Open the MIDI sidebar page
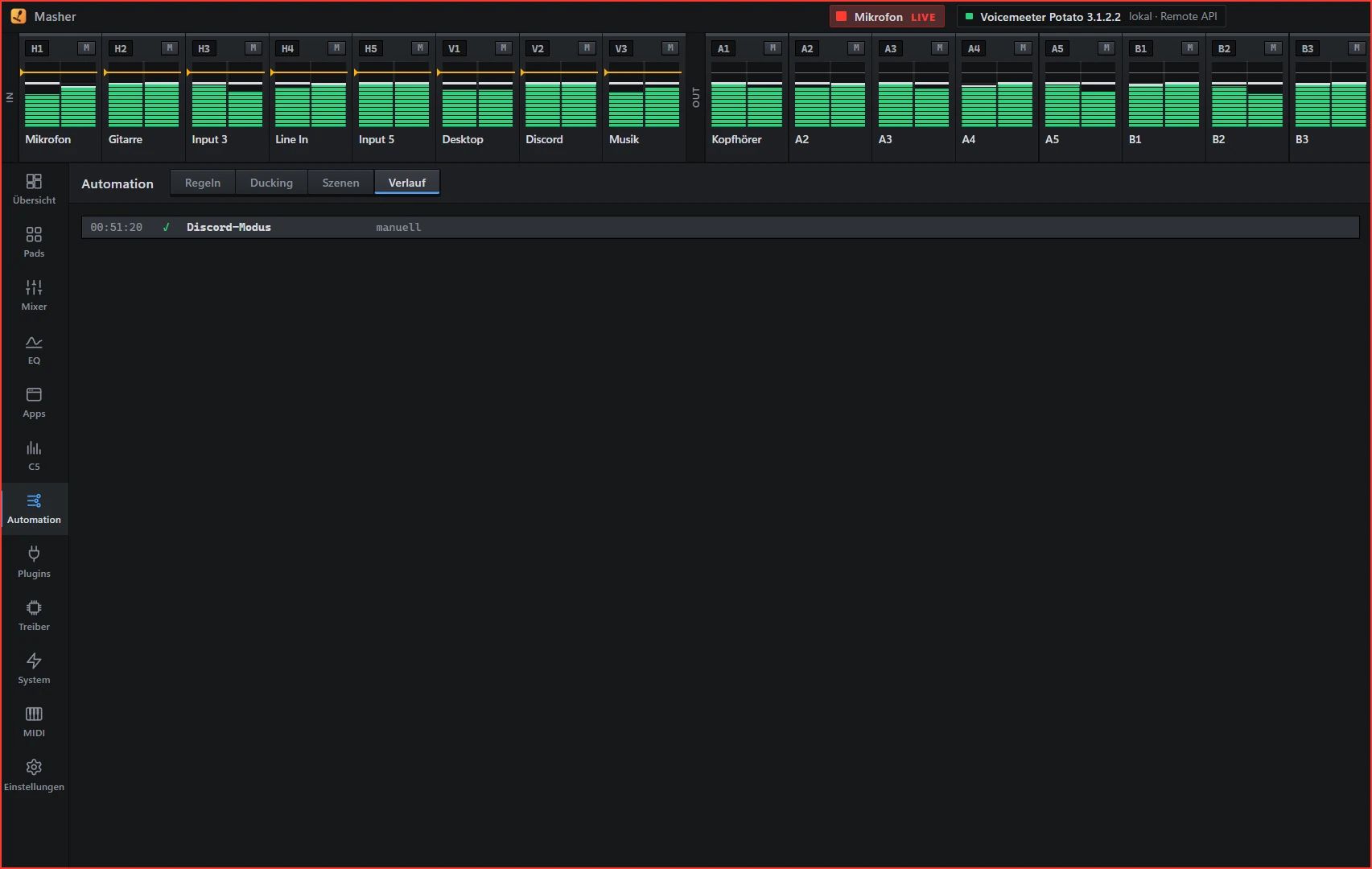 (x=34, y=722)
